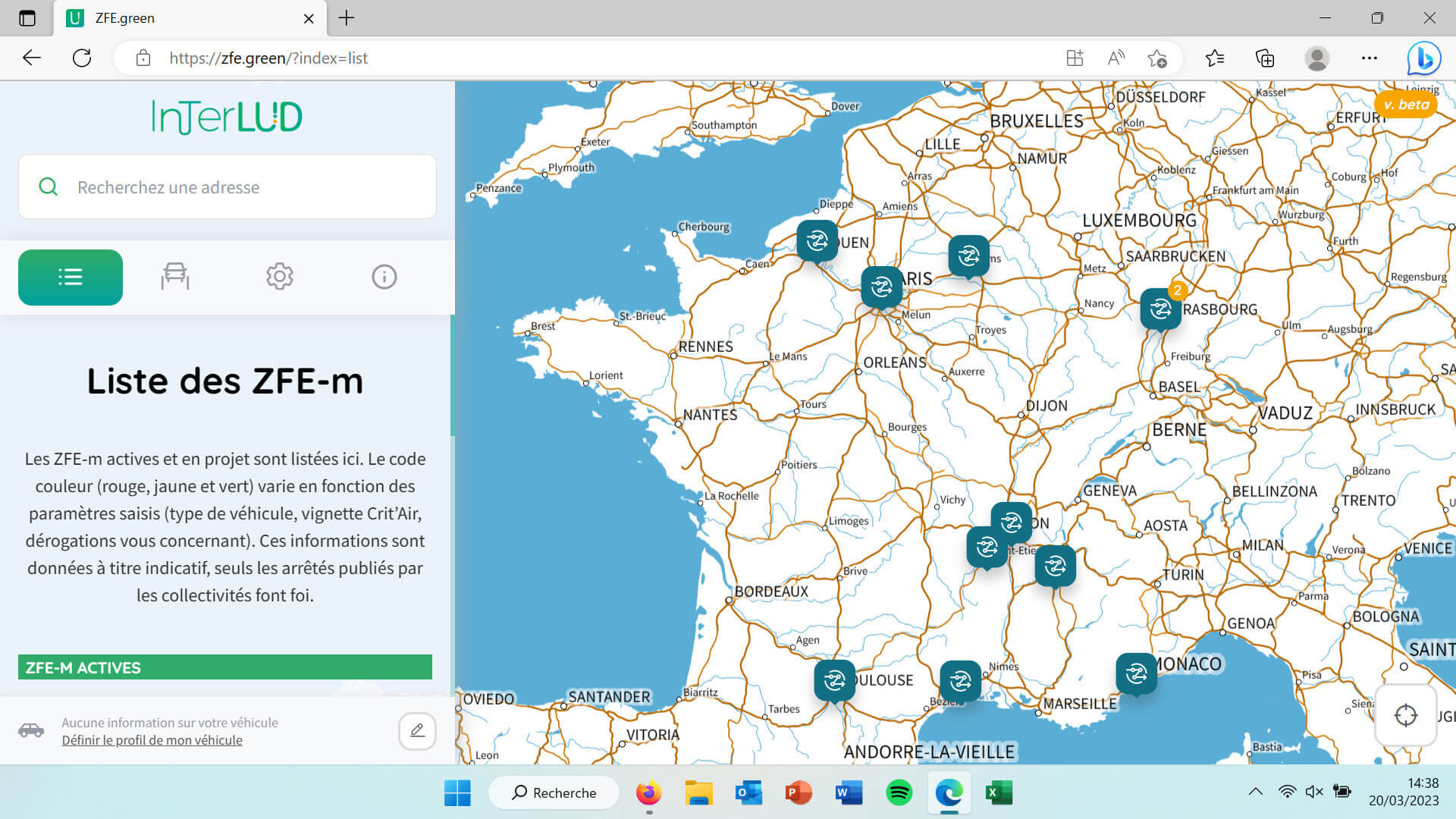The height and width of the screenshot is (819, 1456).
Task: Open the apps grid icon in address bar
Action: (x=1075, y=58)
